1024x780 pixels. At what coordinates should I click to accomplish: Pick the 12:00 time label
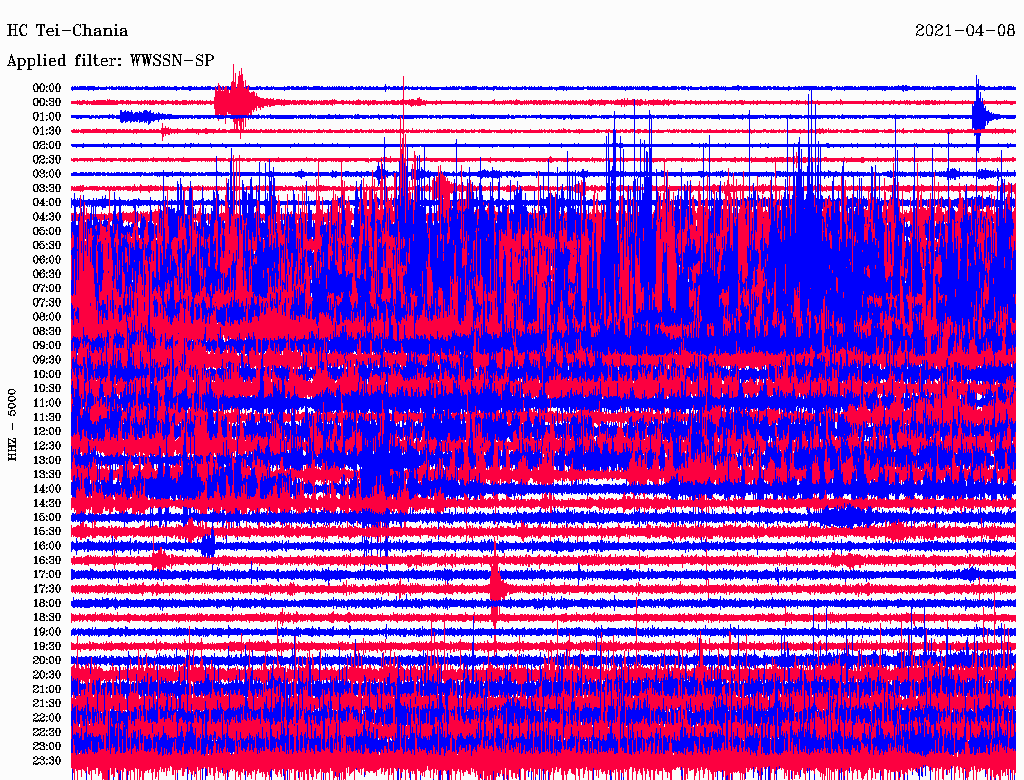48,431
